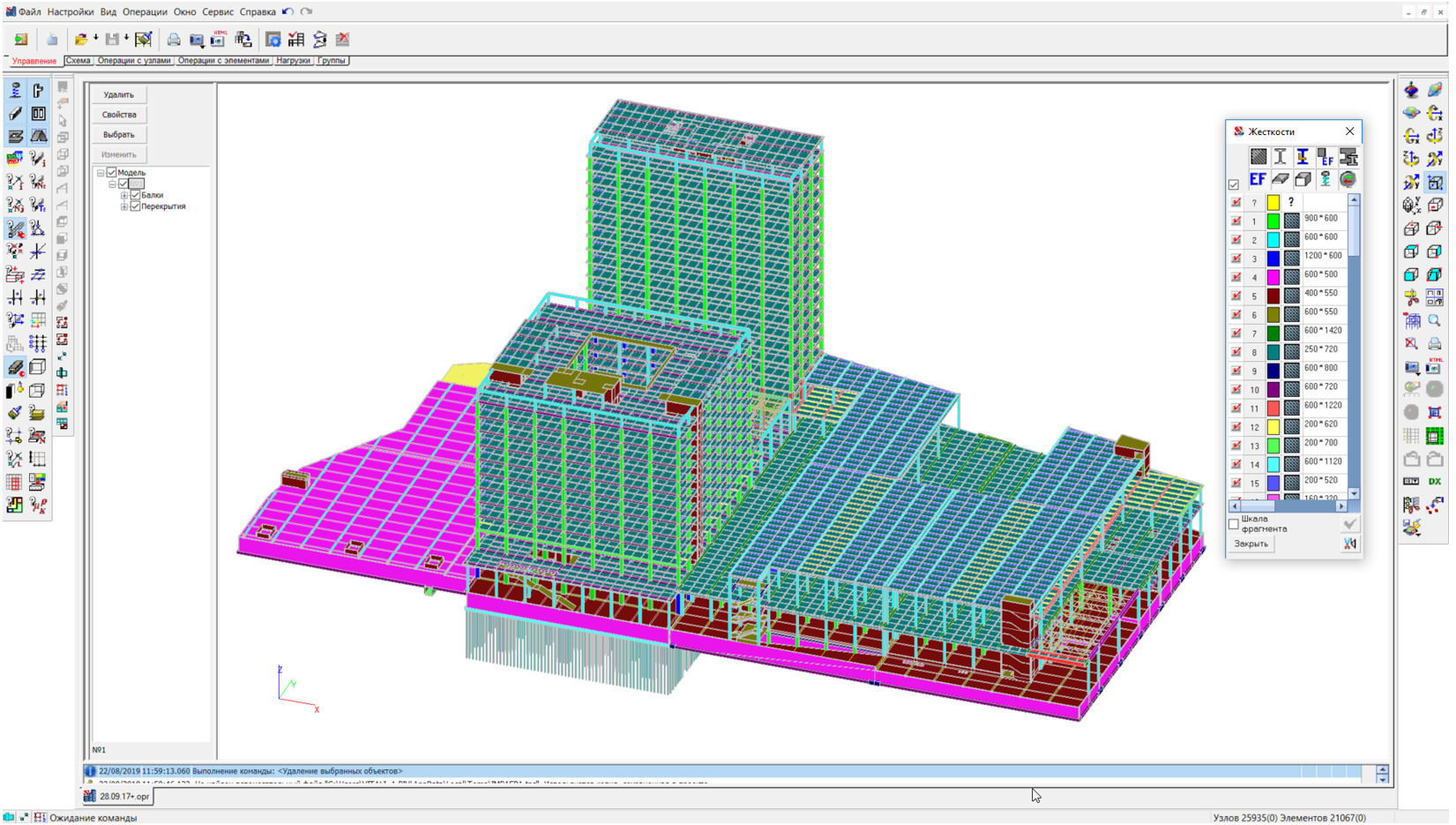This screenshot has height=825, width=1456.
Task: Collapse the Модель root tree node
Action: coord(101,173)
